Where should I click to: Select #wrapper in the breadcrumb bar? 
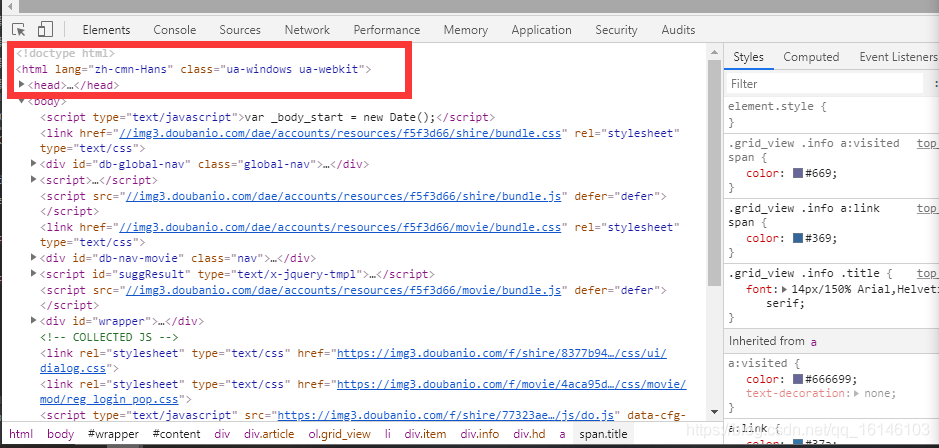(x=113, y=434)
